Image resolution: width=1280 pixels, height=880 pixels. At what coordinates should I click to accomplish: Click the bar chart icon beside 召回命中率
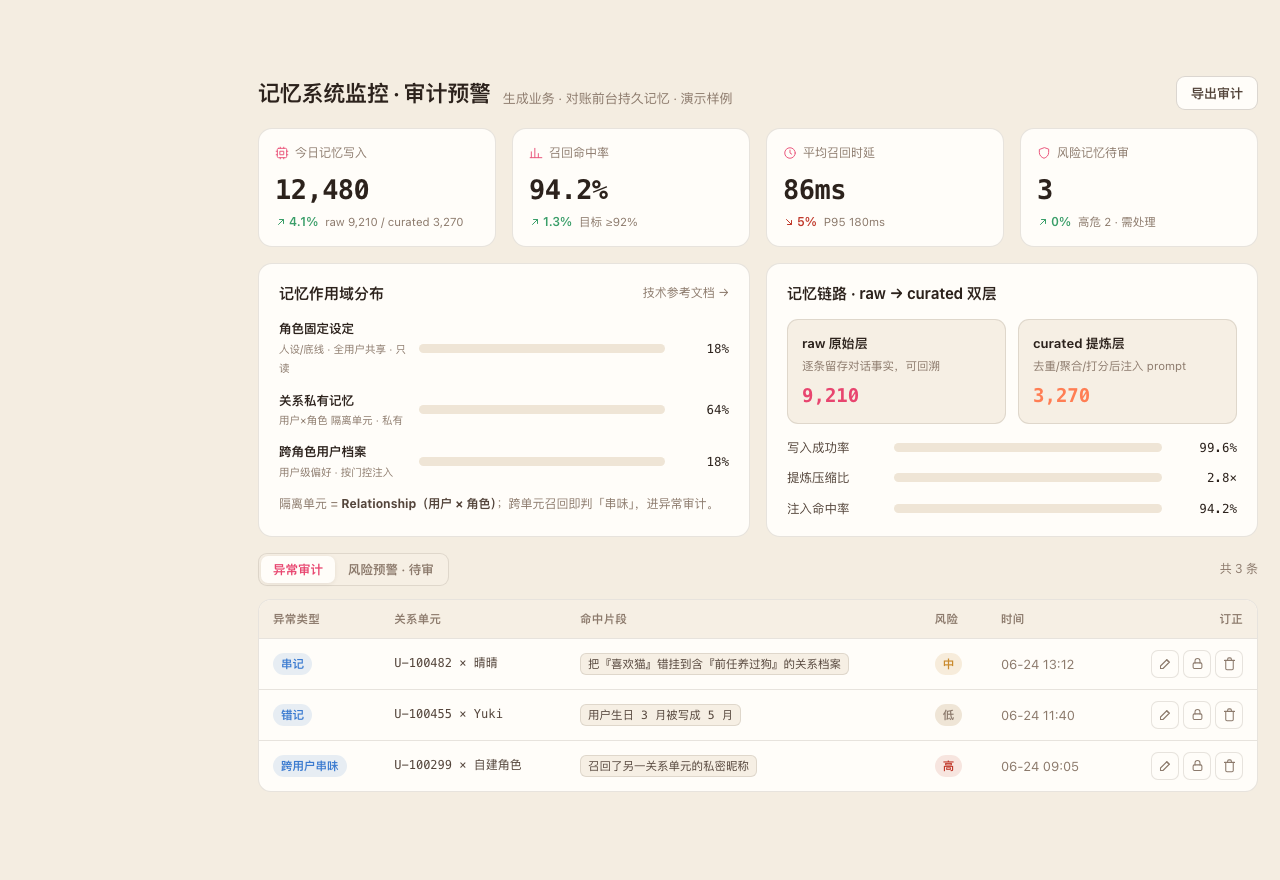click(x=536, y=153)
